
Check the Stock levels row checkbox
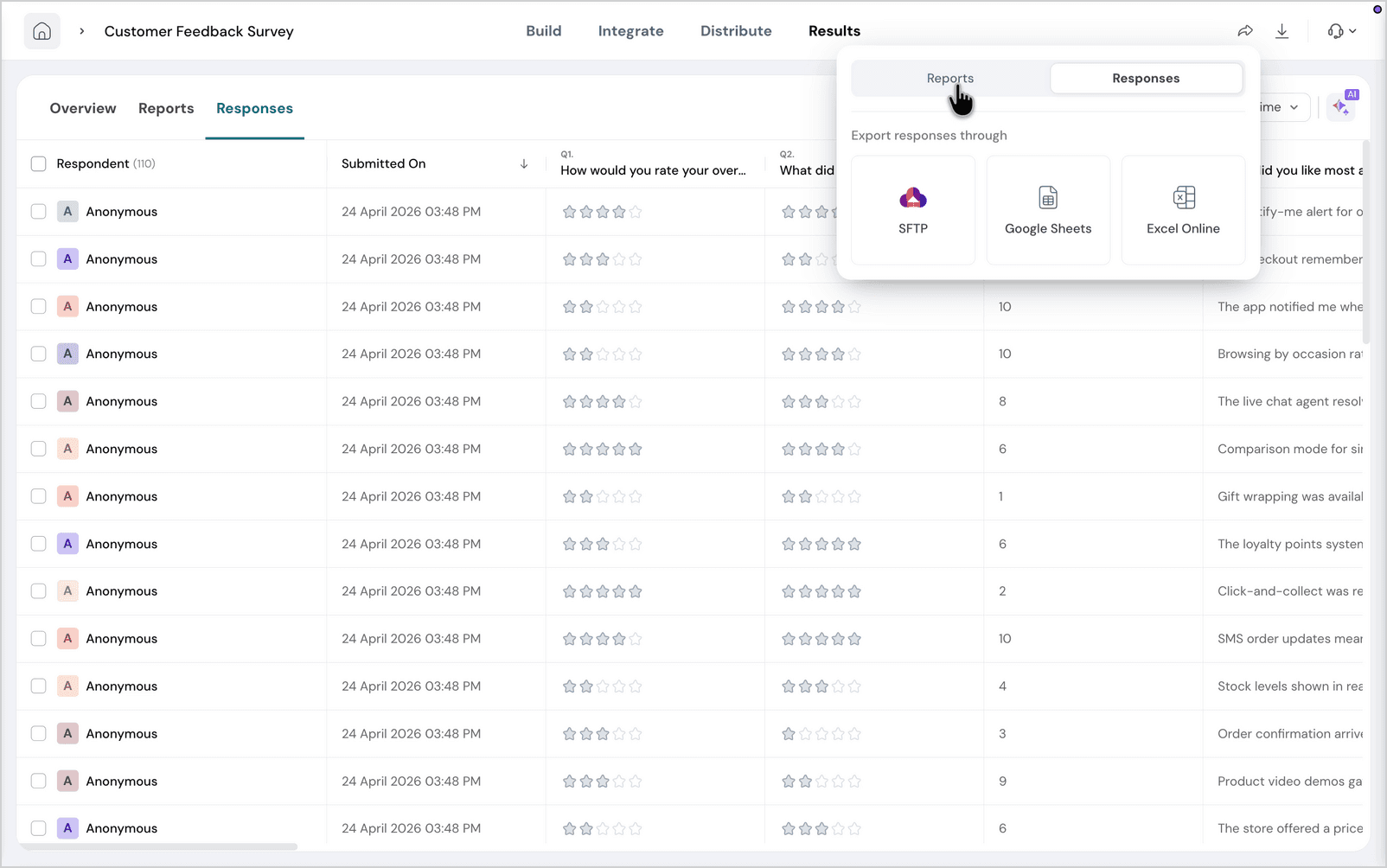[x=38, y=686]
